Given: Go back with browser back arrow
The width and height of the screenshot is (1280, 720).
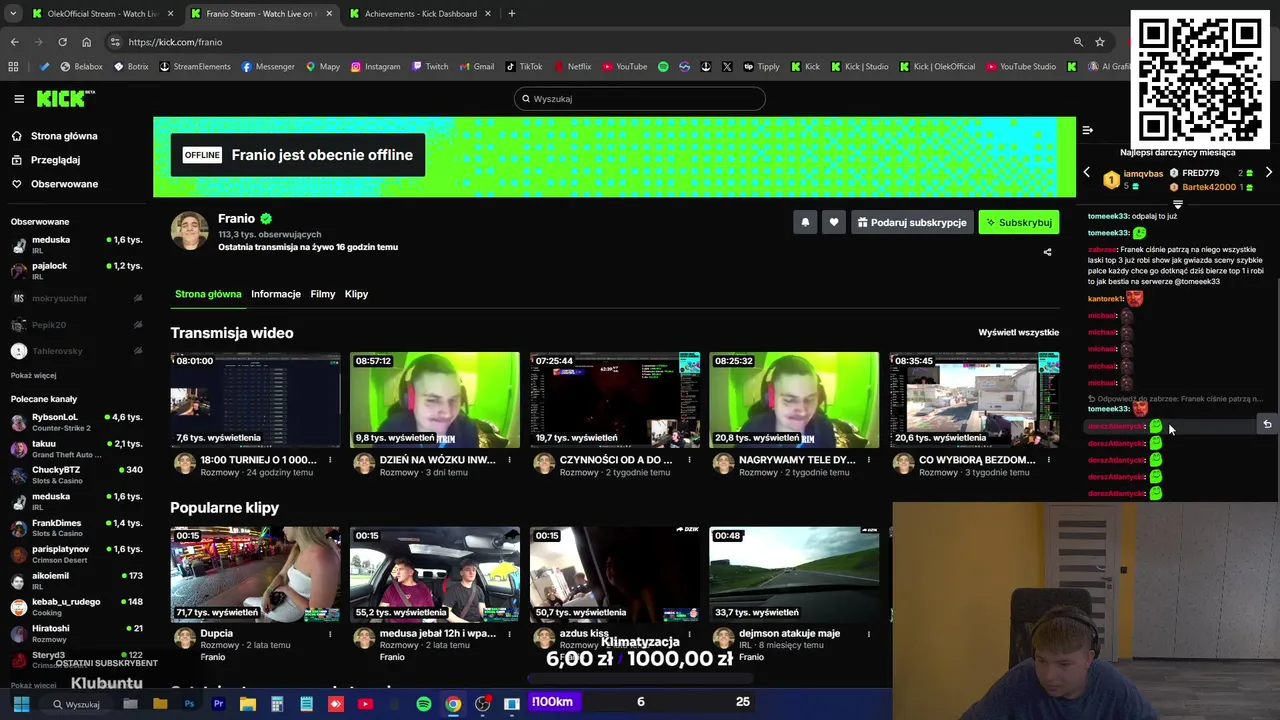Looking at the screenshot, I should pyautogui.click(x=14, y=42).
